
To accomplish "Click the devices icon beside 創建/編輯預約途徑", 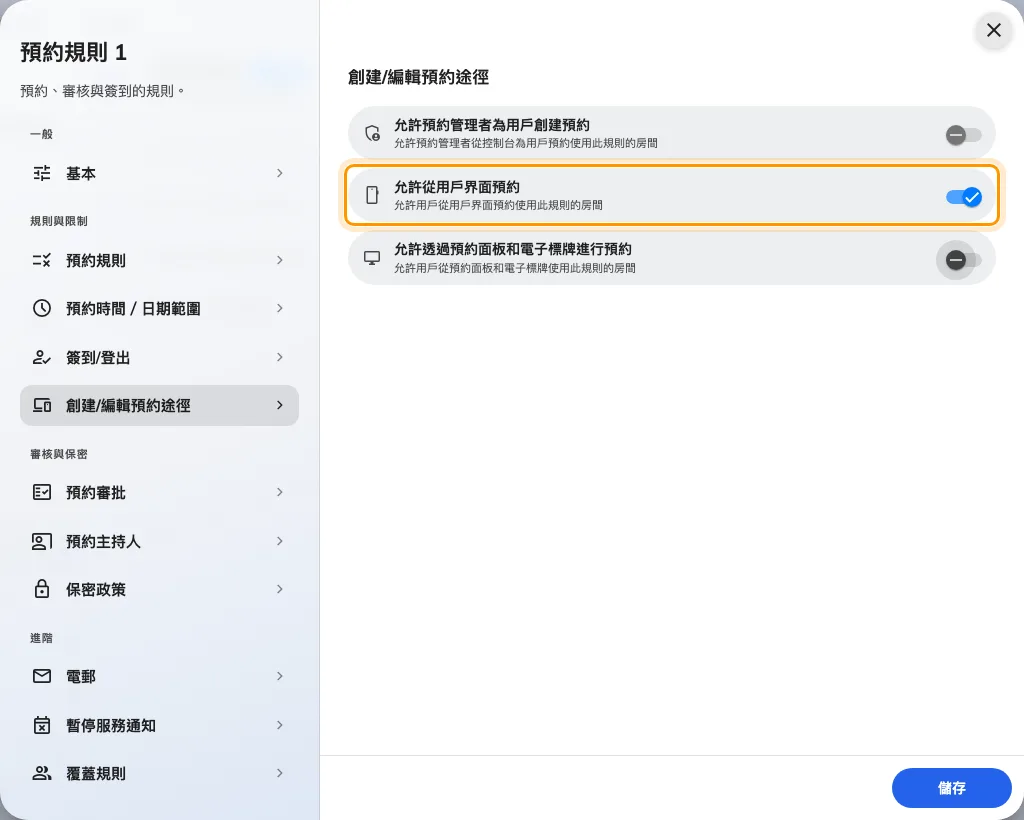I will 42,405.
